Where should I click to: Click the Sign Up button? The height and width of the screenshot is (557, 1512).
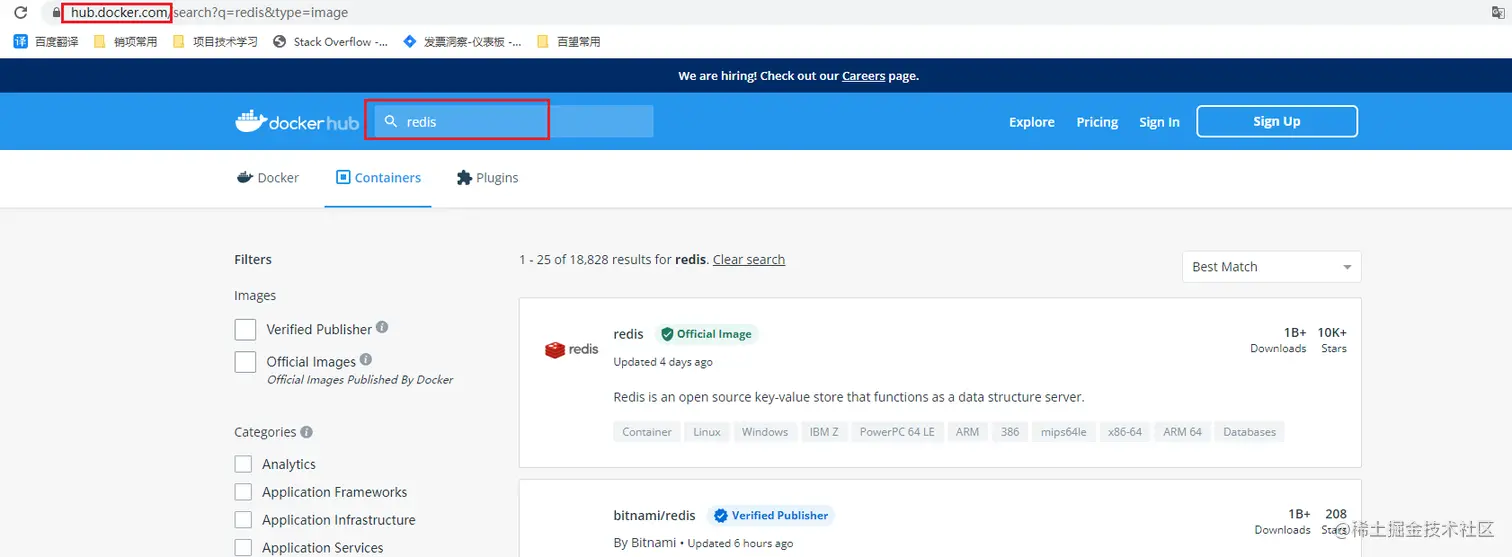[1277, 121]
